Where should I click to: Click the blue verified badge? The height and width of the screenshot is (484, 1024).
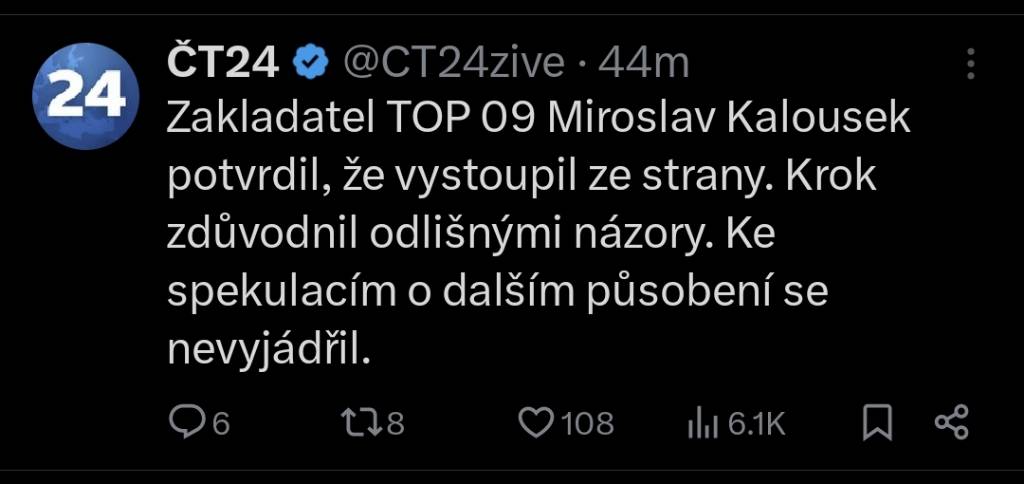pyautogui.click(x=309, y=63)
